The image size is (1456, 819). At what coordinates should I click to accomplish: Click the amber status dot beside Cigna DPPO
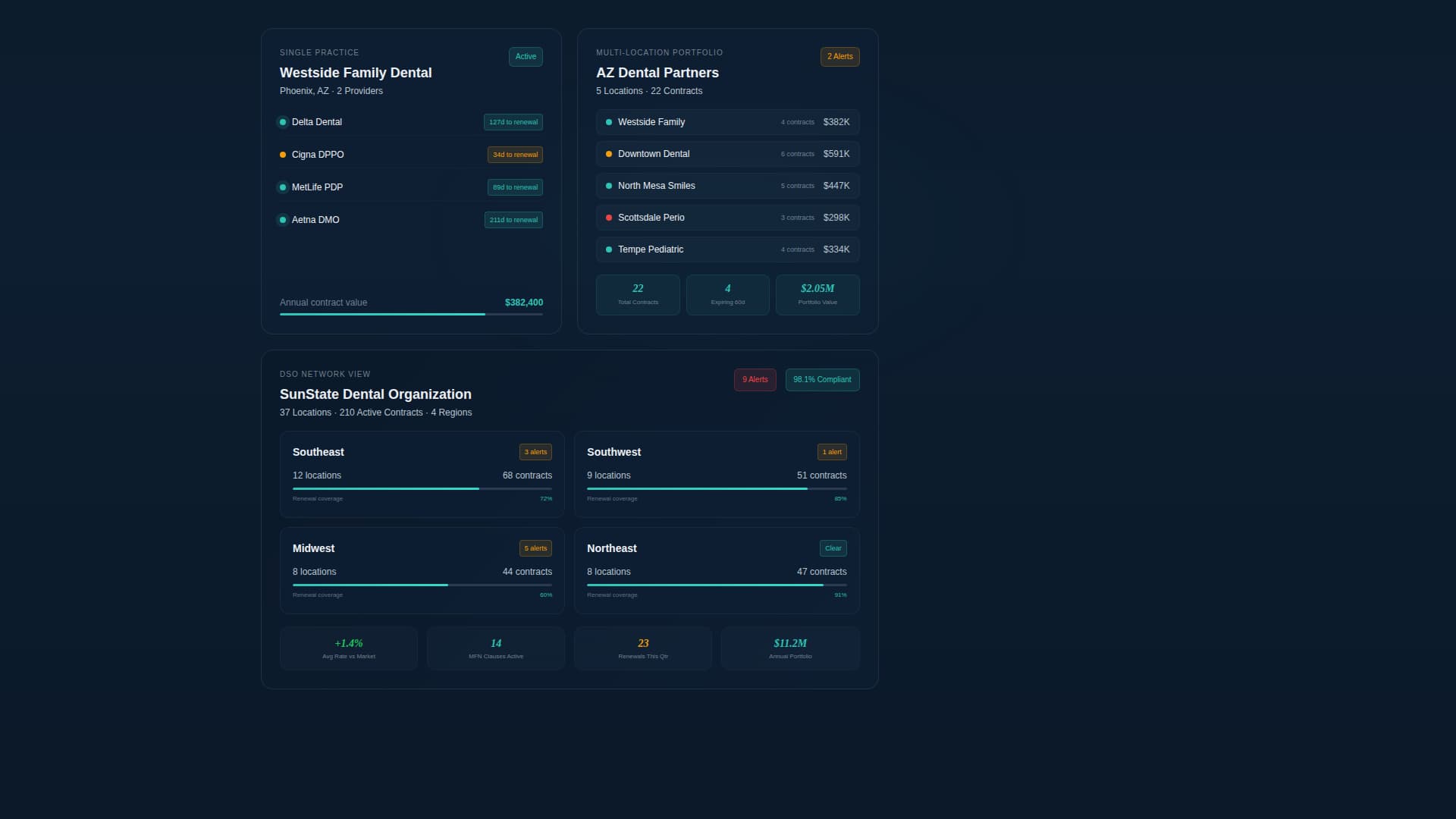click(x=283, y=155)
